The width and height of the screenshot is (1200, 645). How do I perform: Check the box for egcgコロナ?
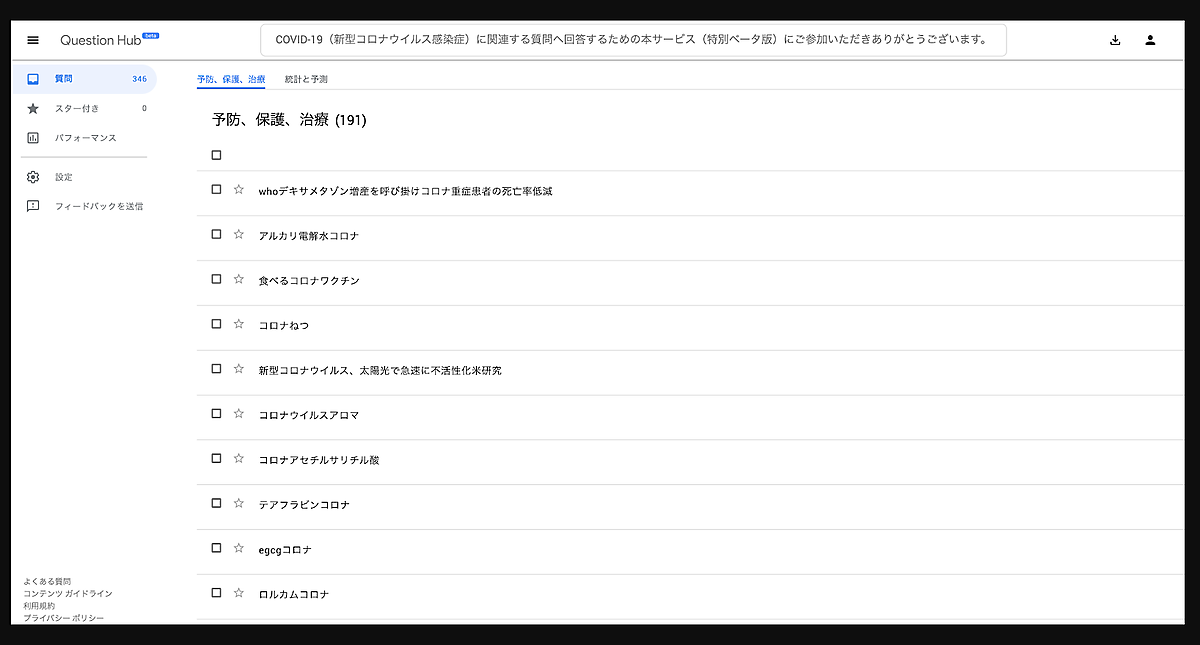pyautogui.click(x=216, y=548)
